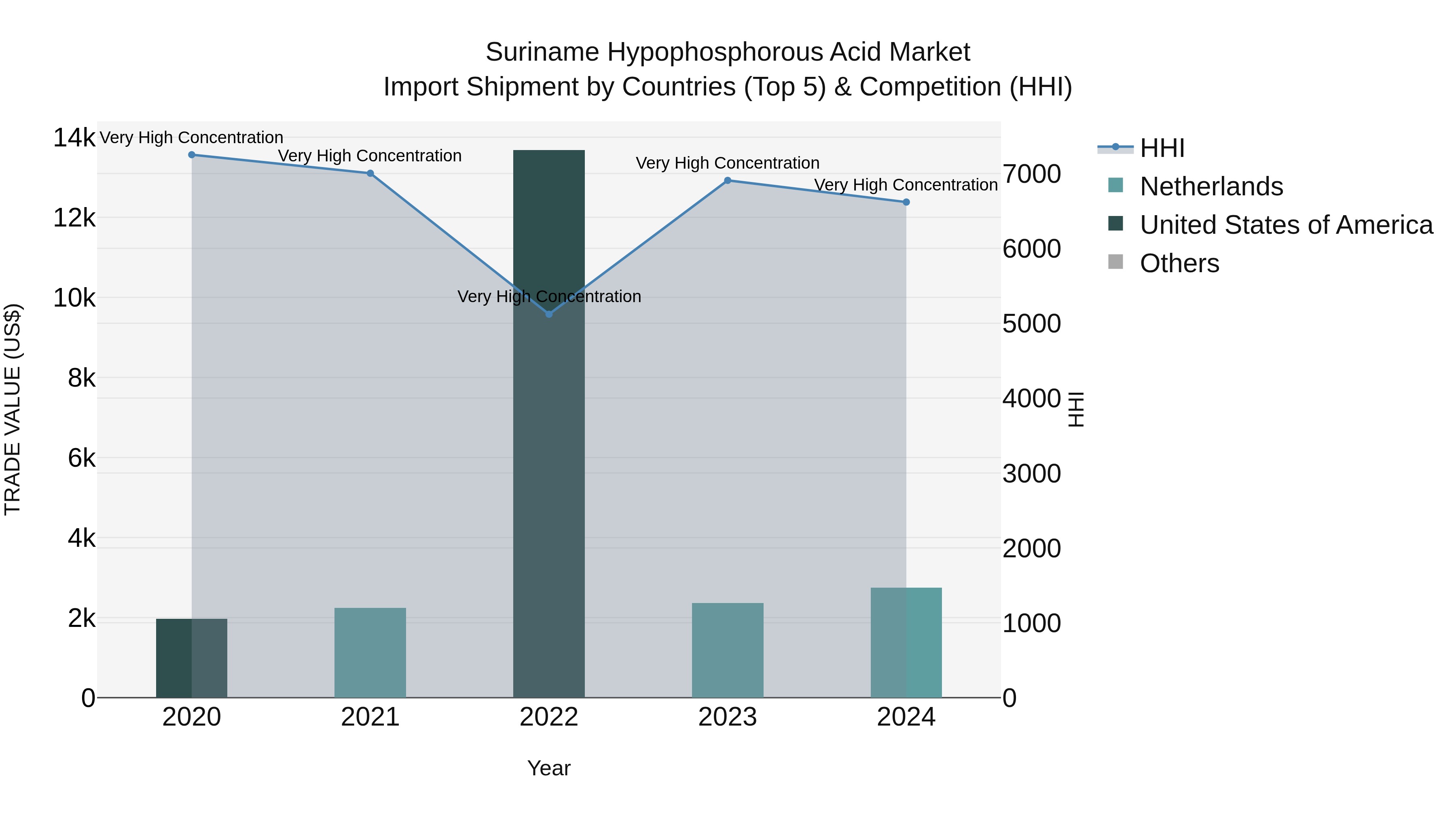Click the 2024 Netherlands bar
This screenshot has height=819, width=1456.
tap(906, 643)
